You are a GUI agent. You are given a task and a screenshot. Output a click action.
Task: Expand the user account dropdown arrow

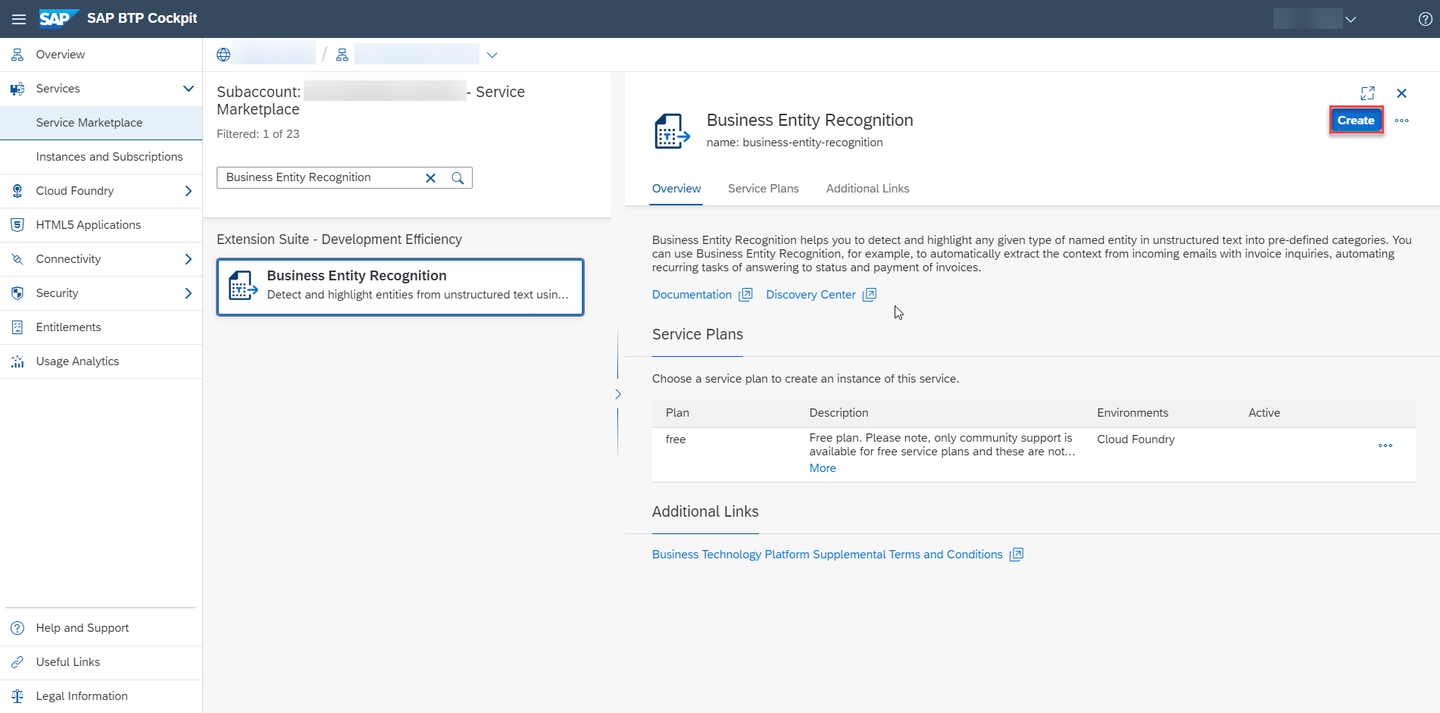1351,19
